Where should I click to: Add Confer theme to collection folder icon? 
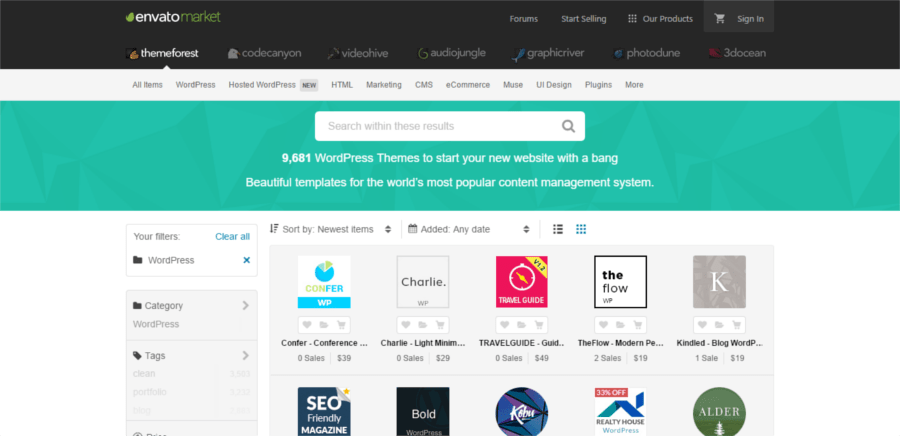point(324,325)
